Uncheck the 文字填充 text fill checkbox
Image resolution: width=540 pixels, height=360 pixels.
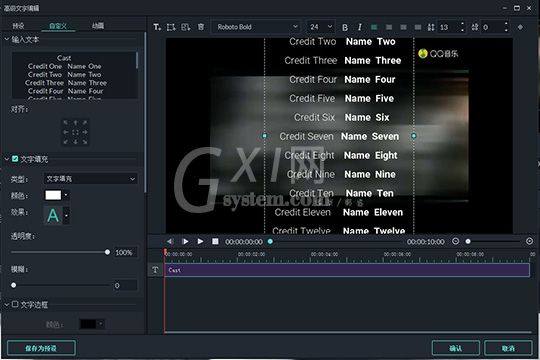[15, 158]
